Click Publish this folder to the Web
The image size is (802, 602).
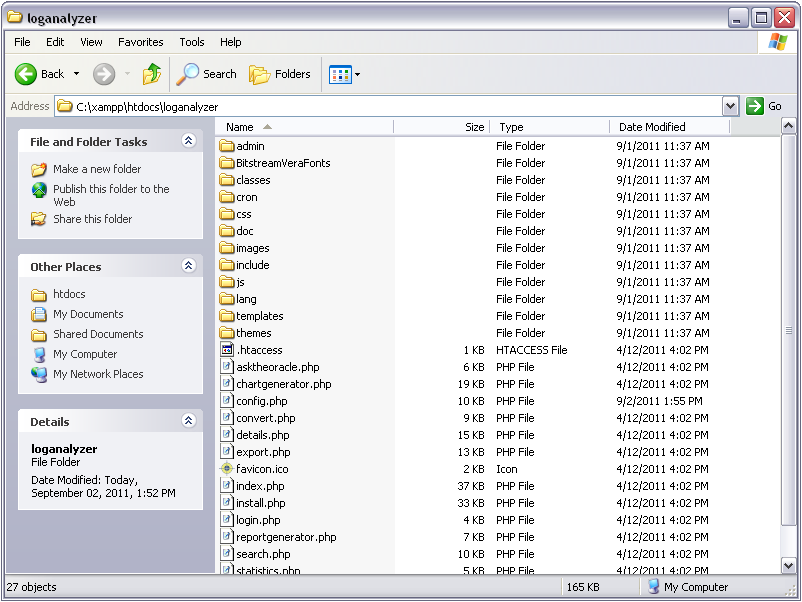(x=111, y=195)
